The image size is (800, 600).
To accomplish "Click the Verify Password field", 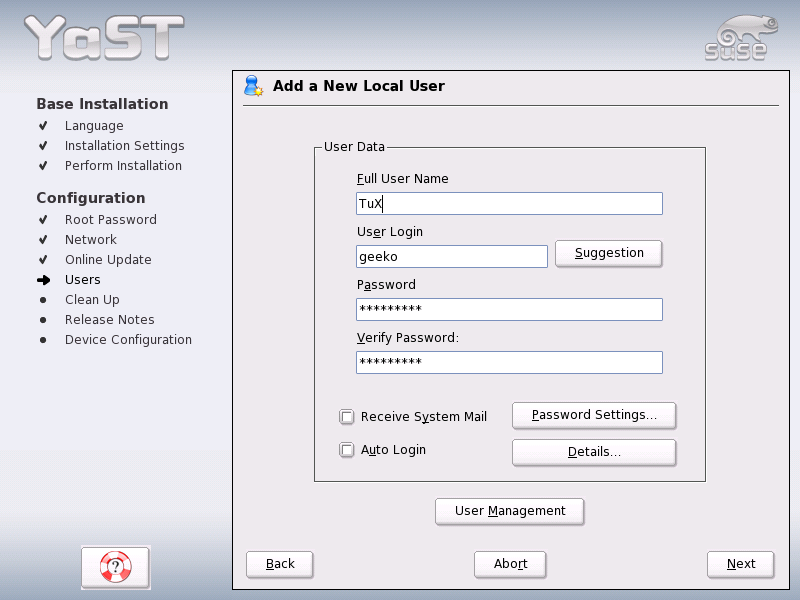I will 509,363.
